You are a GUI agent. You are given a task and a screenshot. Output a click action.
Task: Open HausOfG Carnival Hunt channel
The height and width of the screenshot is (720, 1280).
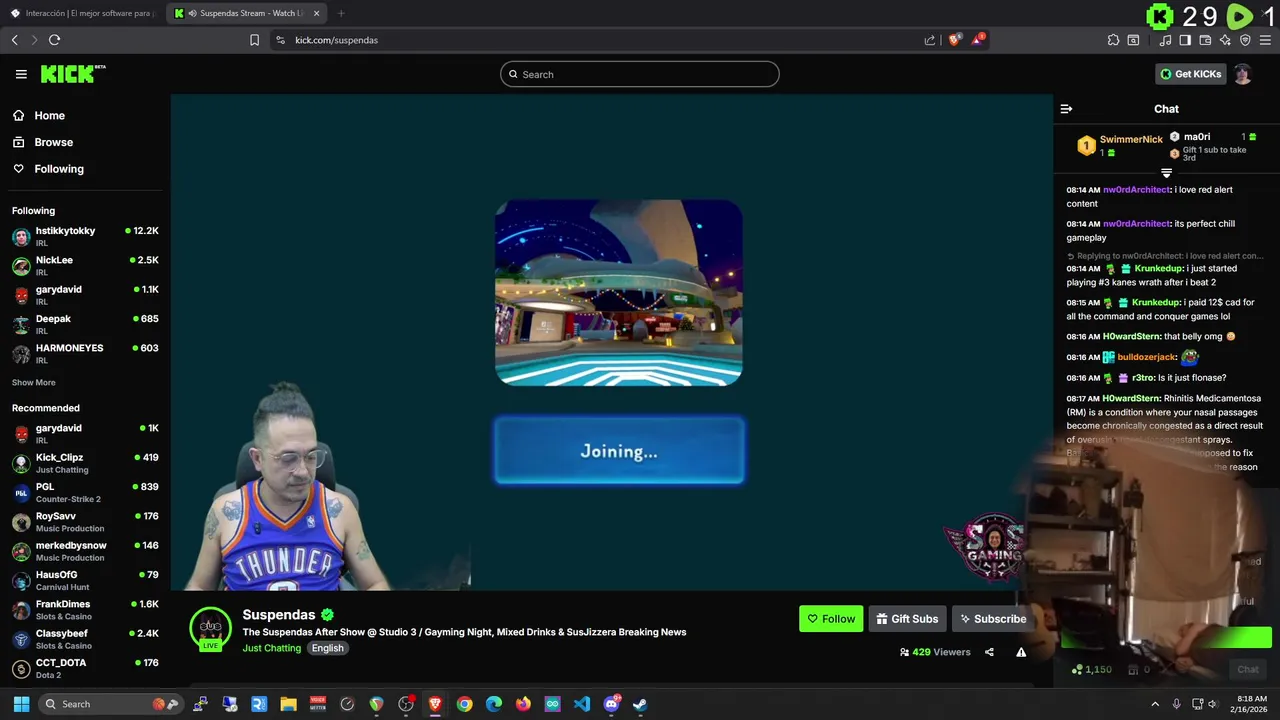click(x=85, y=580)
